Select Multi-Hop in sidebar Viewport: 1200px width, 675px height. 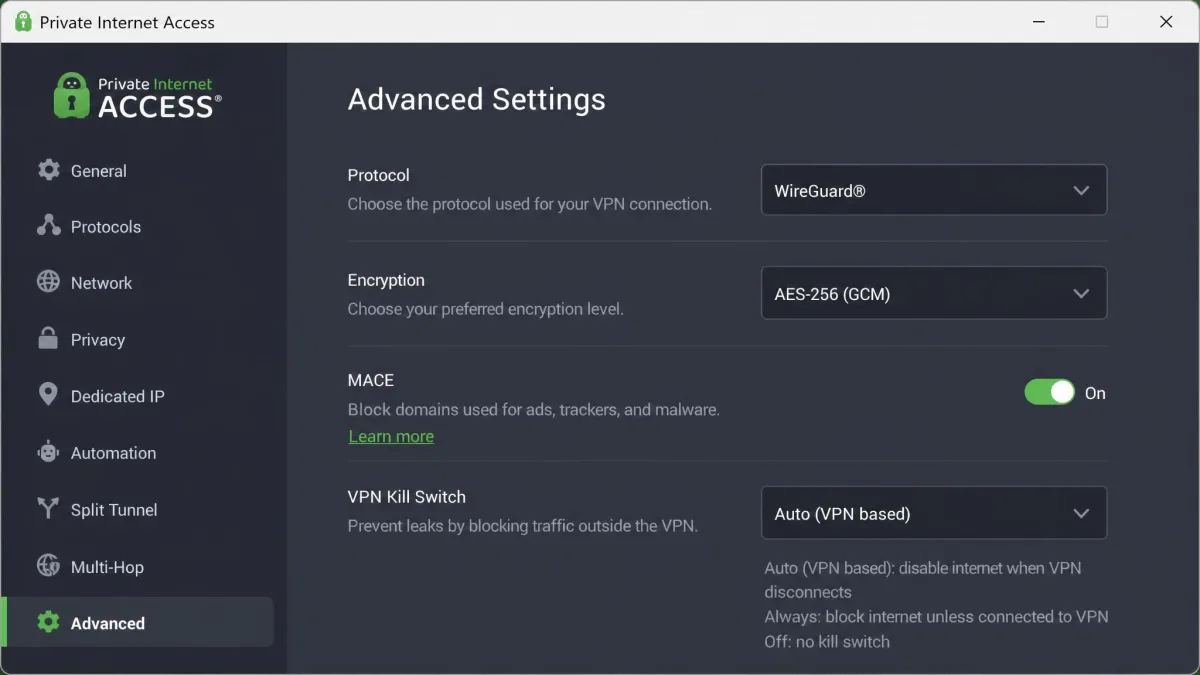point(139,566)
